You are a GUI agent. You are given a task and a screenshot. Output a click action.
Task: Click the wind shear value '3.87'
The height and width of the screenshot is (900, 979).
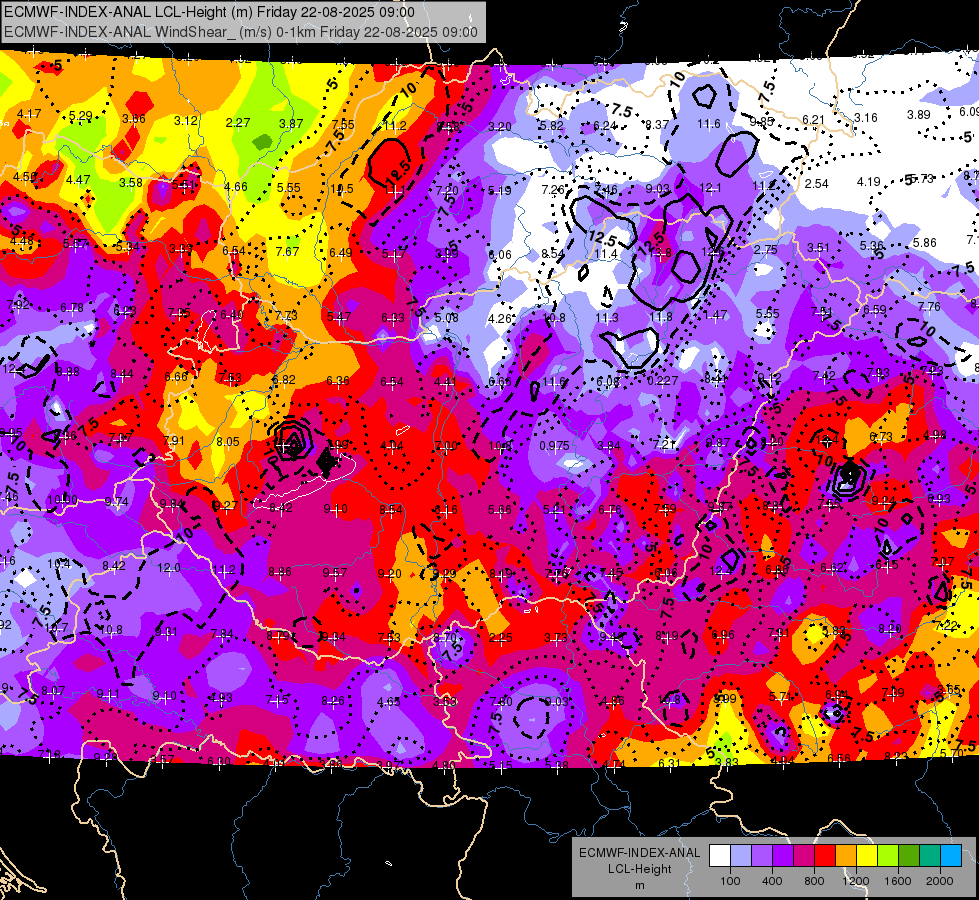pos(291,124)
